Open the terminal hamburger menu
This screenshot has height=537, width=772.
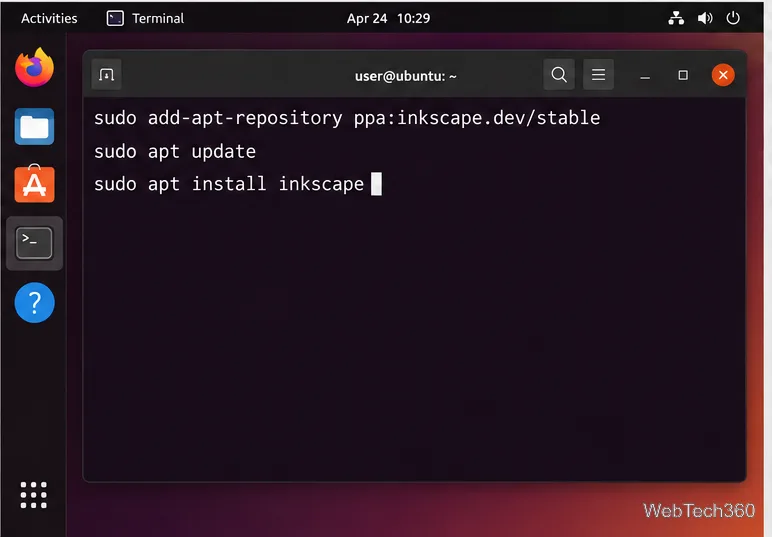[x=598, y=75]
